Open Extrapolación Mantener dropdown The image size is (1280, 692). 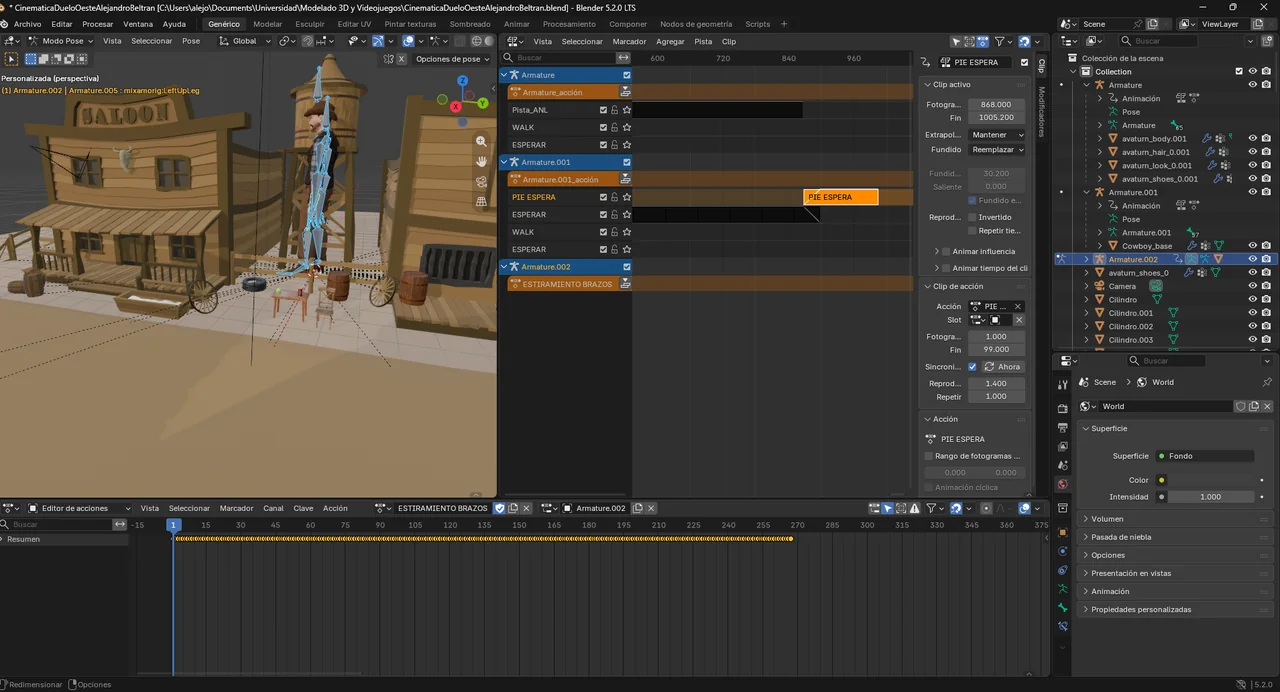[996, 135]
